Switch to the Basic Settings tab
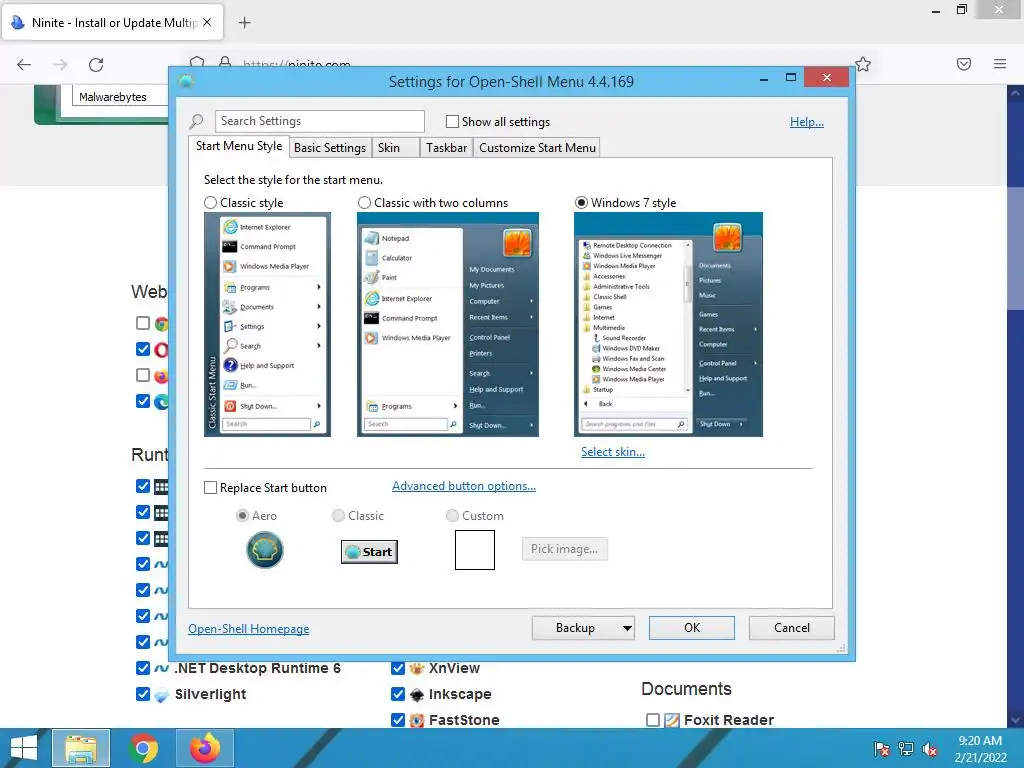This screenshot has height=768, width=1024. pos(330,148)
